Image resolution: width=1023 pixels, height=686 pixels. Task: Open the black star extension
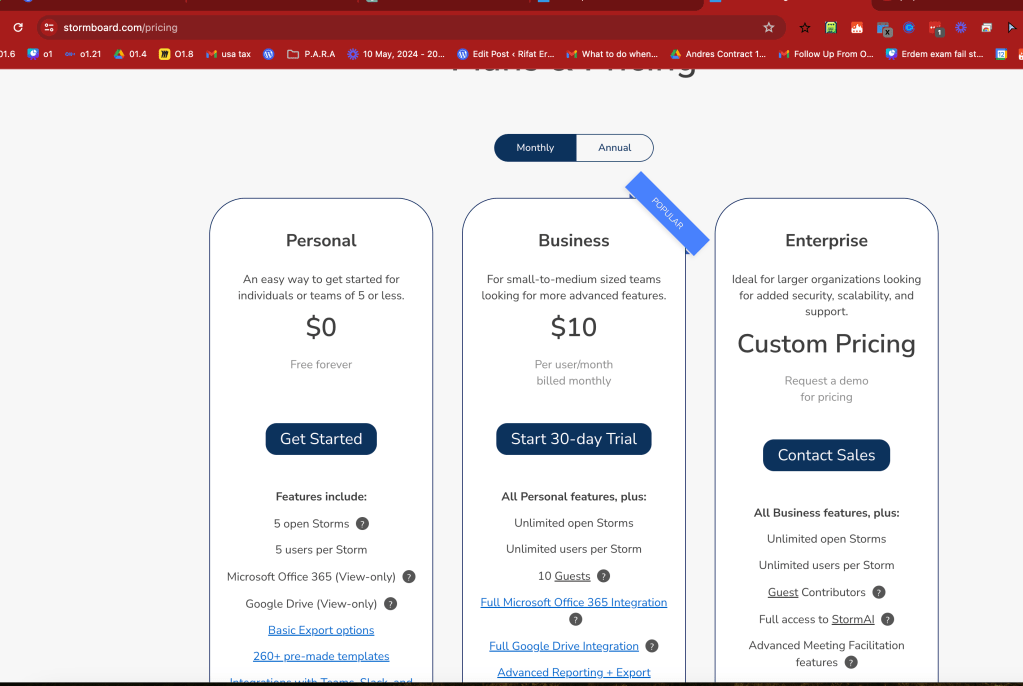[804, 27]
